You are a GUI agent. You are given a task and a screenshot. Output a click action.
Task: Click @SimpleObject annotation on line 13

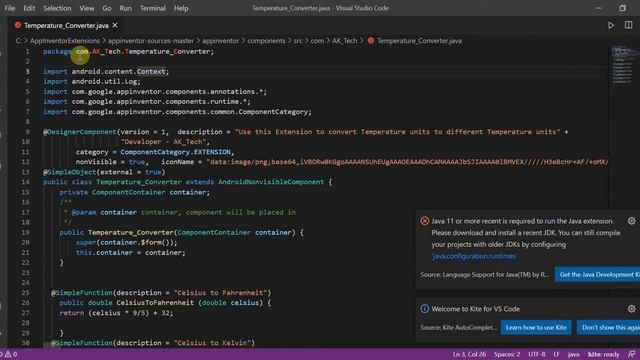70,172
